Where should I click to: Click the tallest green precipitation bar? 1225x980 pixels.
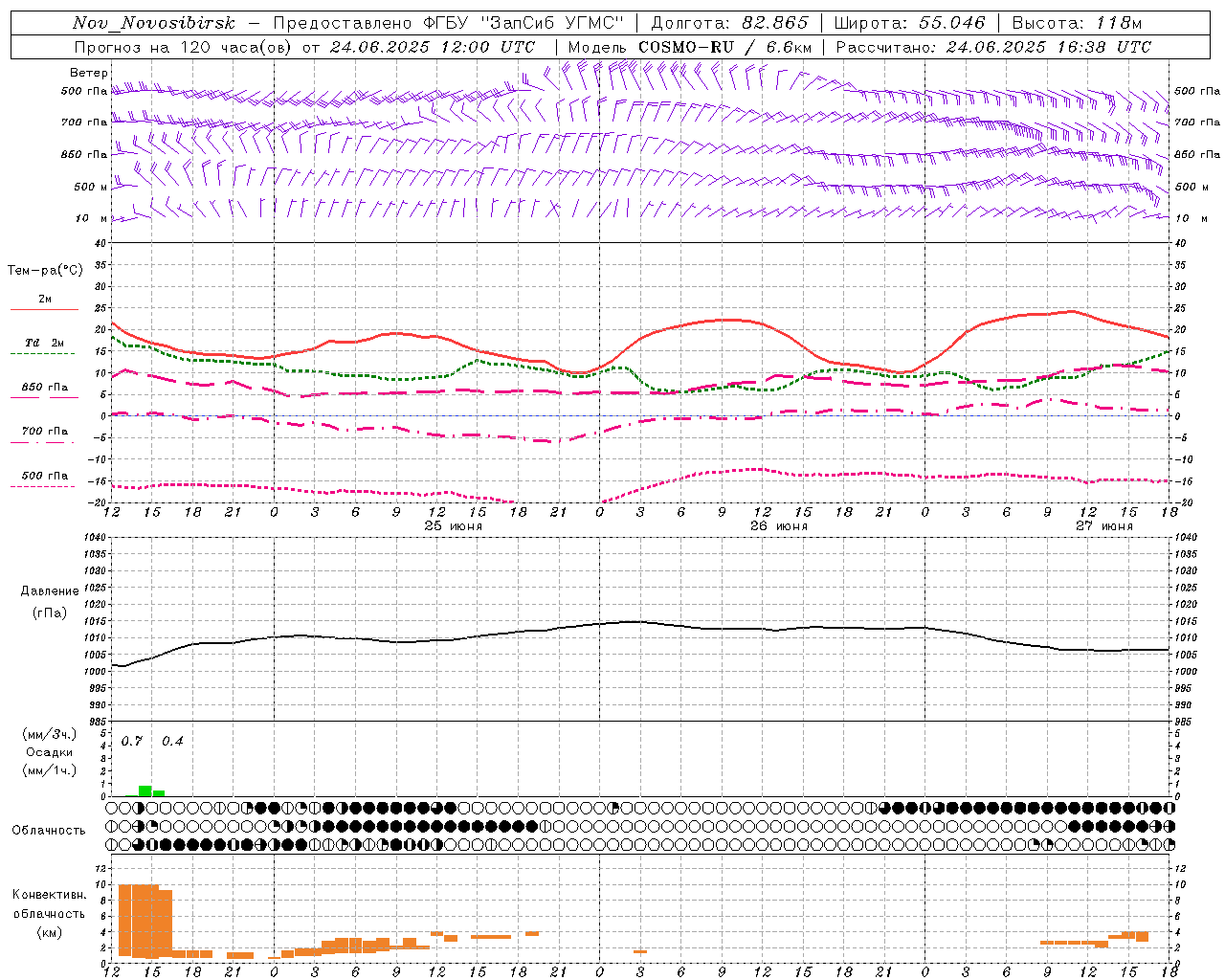[x=145, y=791]
